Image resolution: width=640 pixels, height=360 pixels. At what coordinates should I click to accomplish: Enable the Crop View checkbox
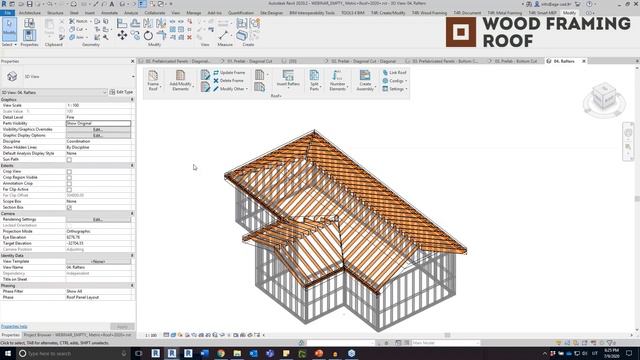[69, 171]
